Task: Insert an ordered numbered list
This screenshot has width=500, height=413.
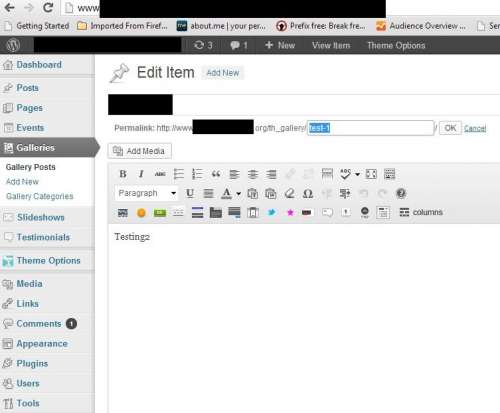Action: tap(197, 174)
